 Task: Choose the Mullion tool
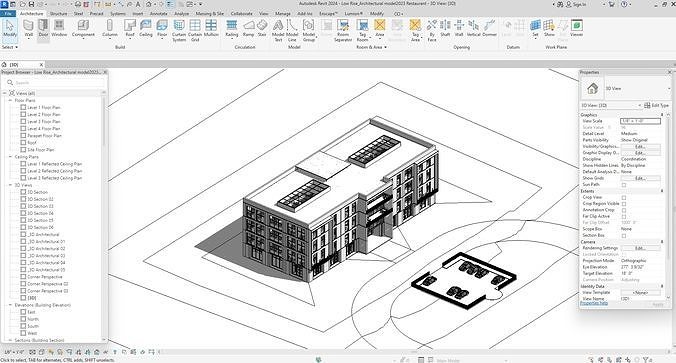211,29
